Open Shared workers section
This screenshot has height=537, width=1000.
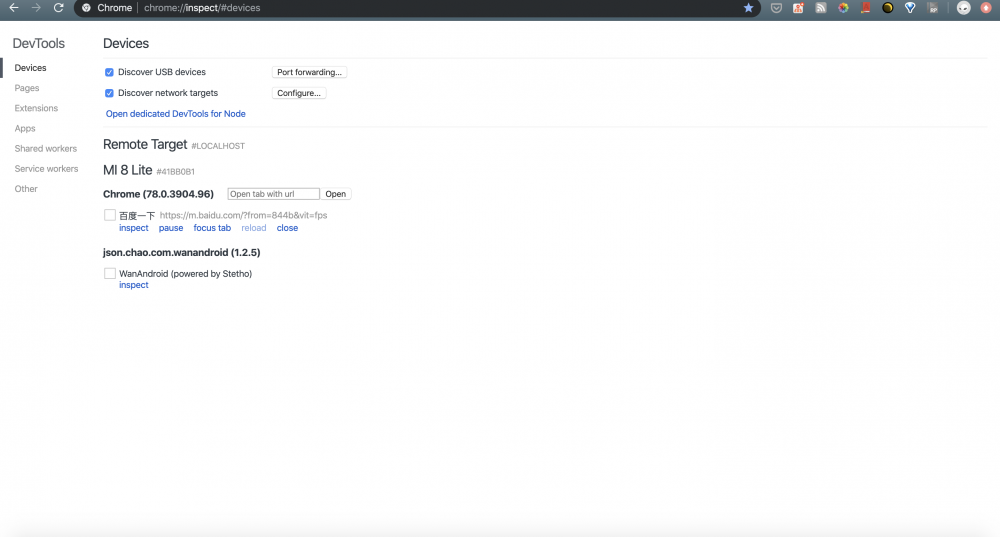tap(46, 149)
